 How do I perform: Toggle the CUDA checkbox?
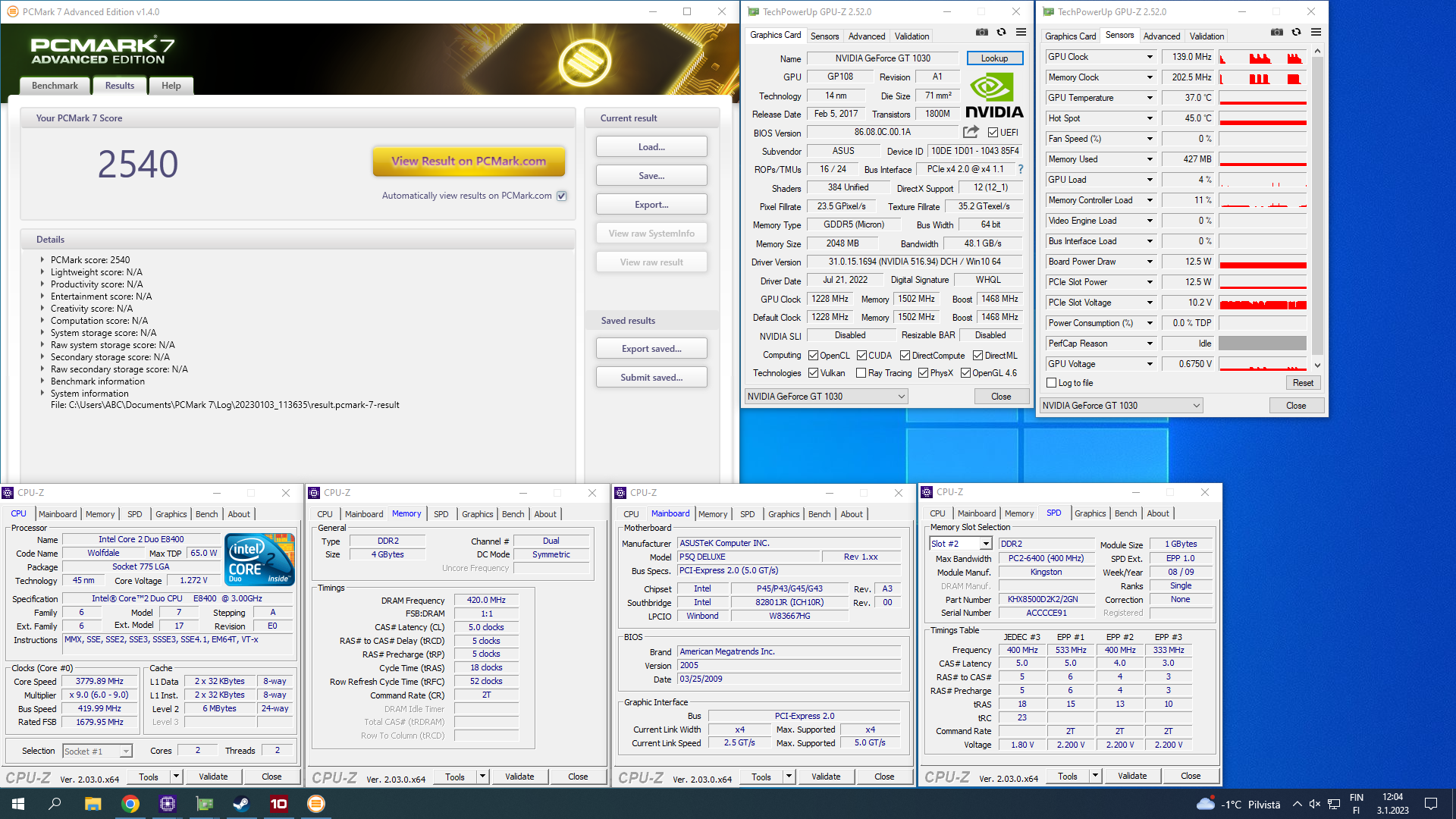(x=861, y=356)
